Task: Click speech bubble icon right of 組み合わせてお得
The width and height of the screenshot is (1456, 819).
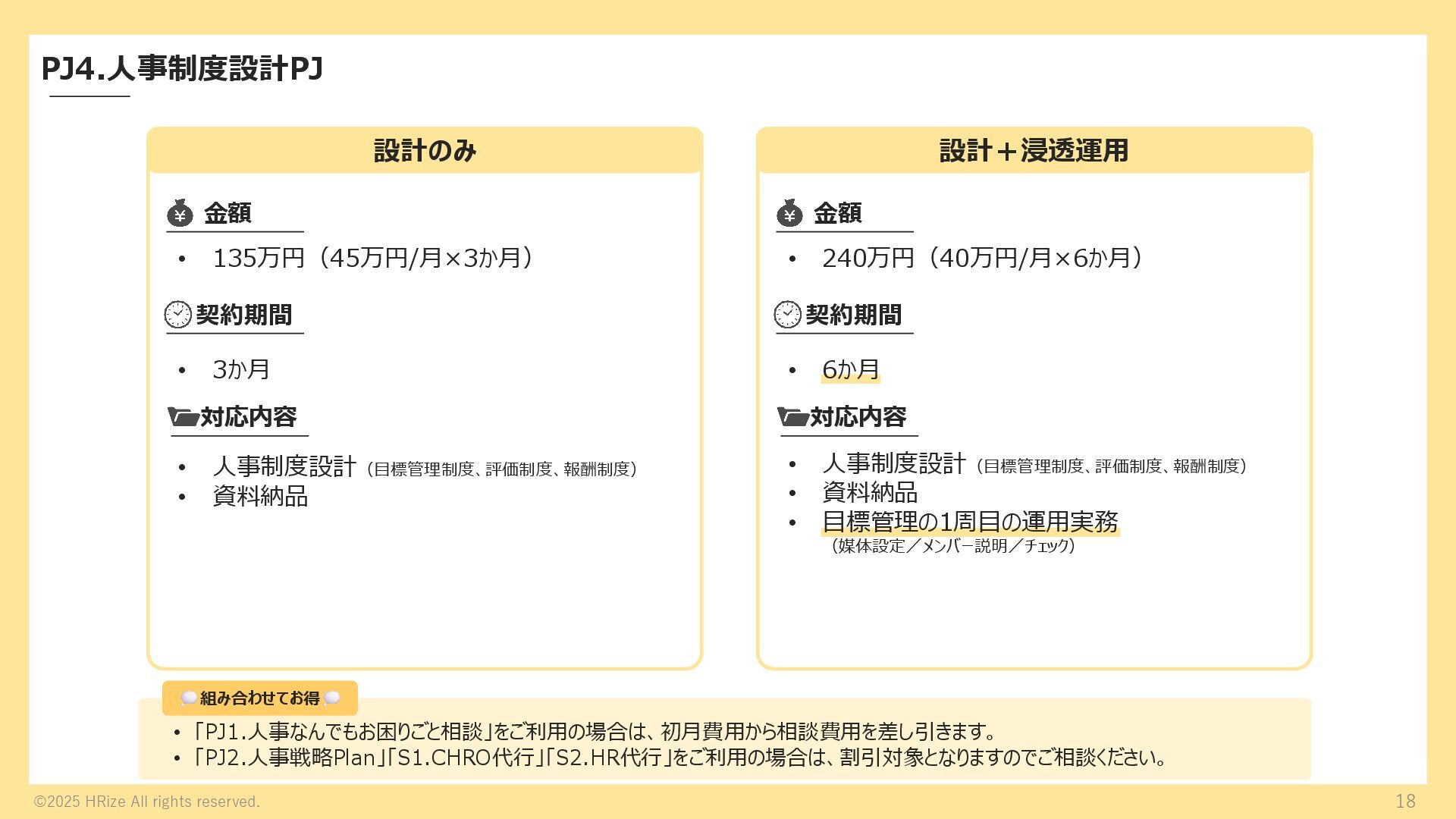Action: (331, 698)
